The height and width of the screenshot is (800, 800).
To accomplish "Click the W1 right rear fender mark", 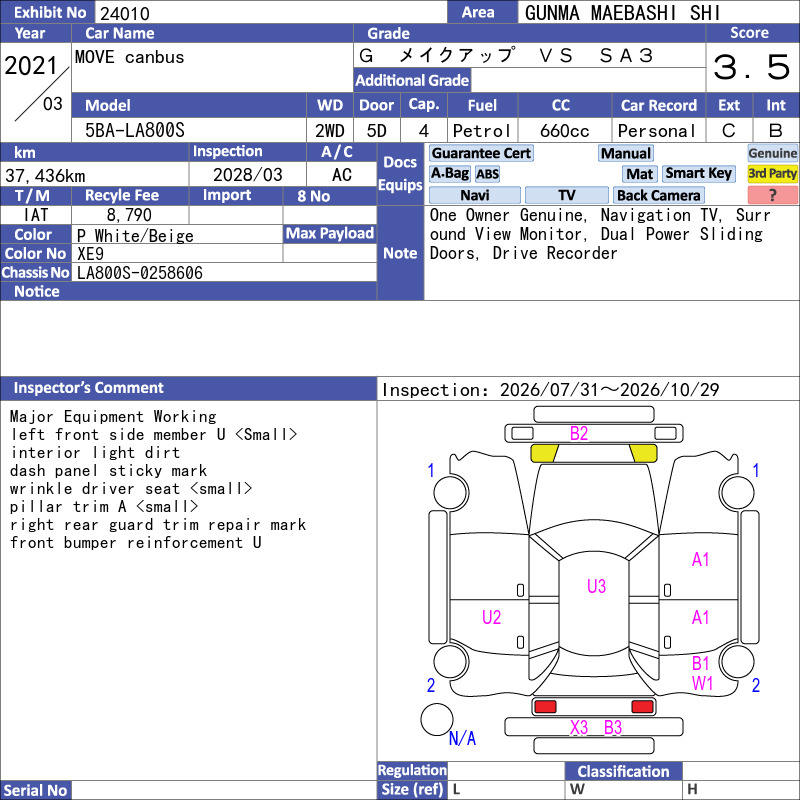I will pos(702,683).
